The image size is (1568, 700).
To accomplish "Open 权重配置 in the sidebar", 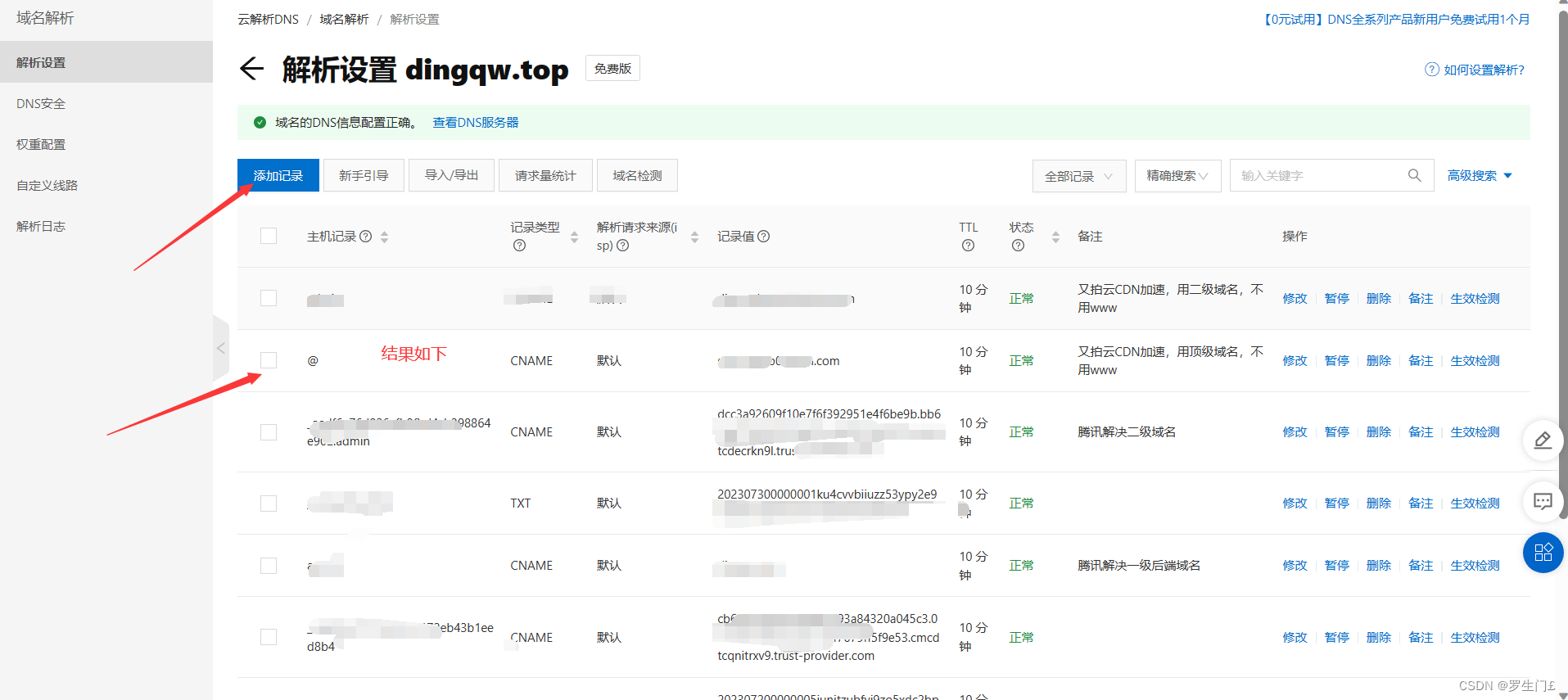I will click(x=106, y=144).
